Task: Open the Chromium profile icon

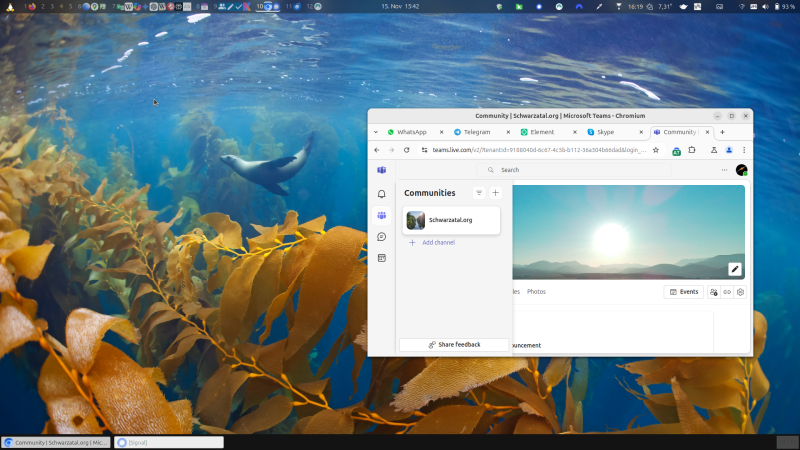Action: click(x=729, y=150)
